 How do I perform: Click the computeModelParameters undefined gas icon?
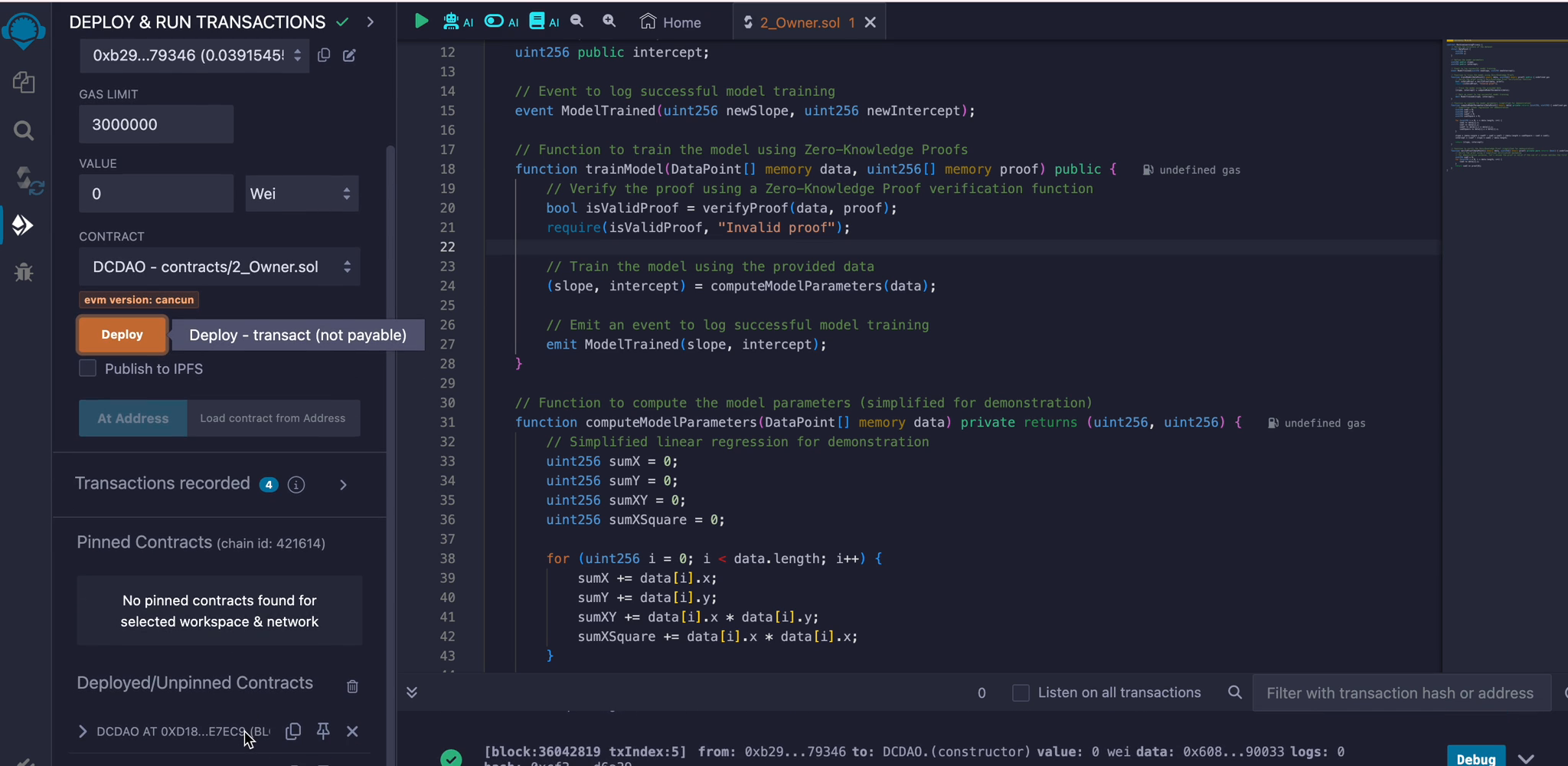point(1273,423)
